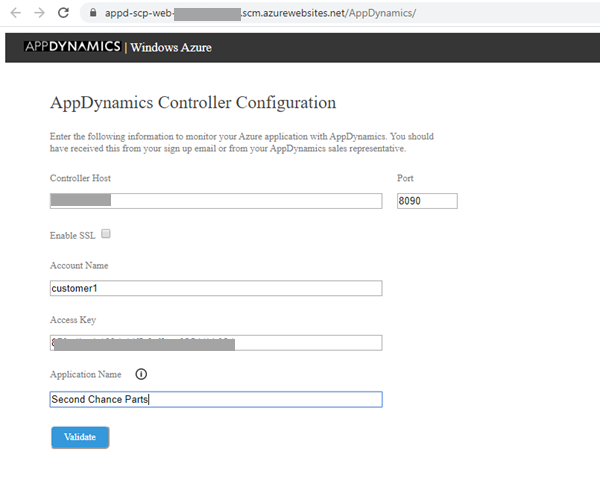Click the Application Name field with Second Chance Parts
Image resolution: width=600 pixels, height=499 pixels.
[x=216, y=399]
